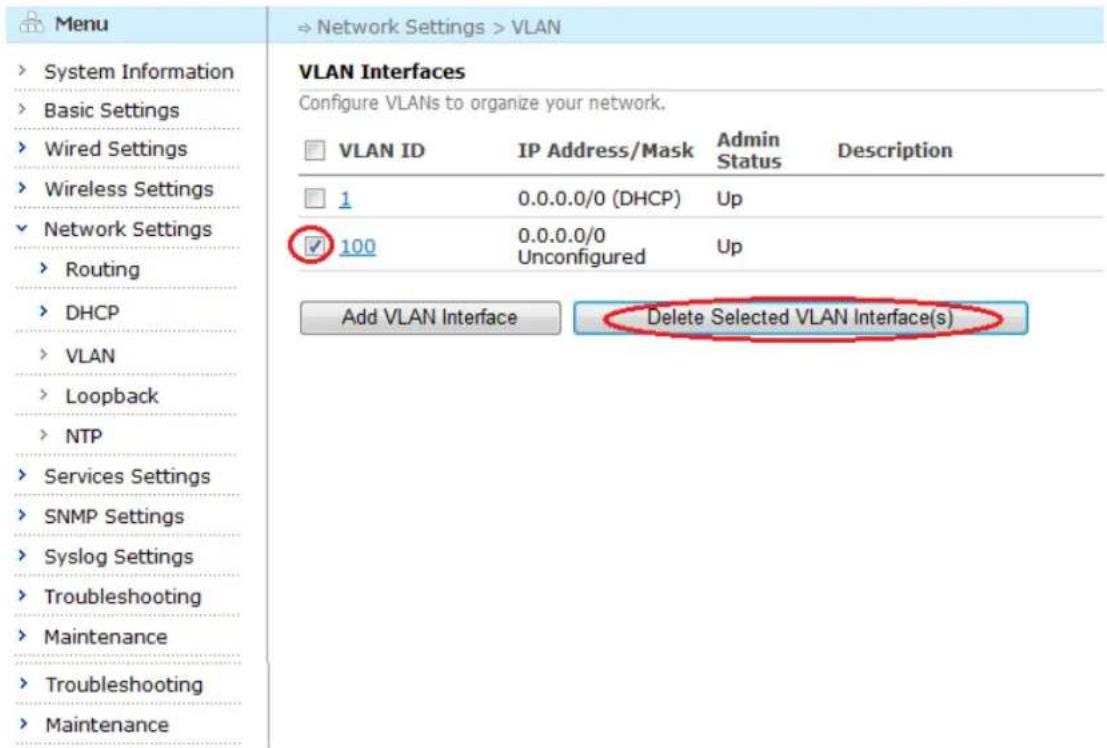The width and height of the screenshot is (1107, 748).
Task: Expand Basic Settings chevron
Action: 22,109
